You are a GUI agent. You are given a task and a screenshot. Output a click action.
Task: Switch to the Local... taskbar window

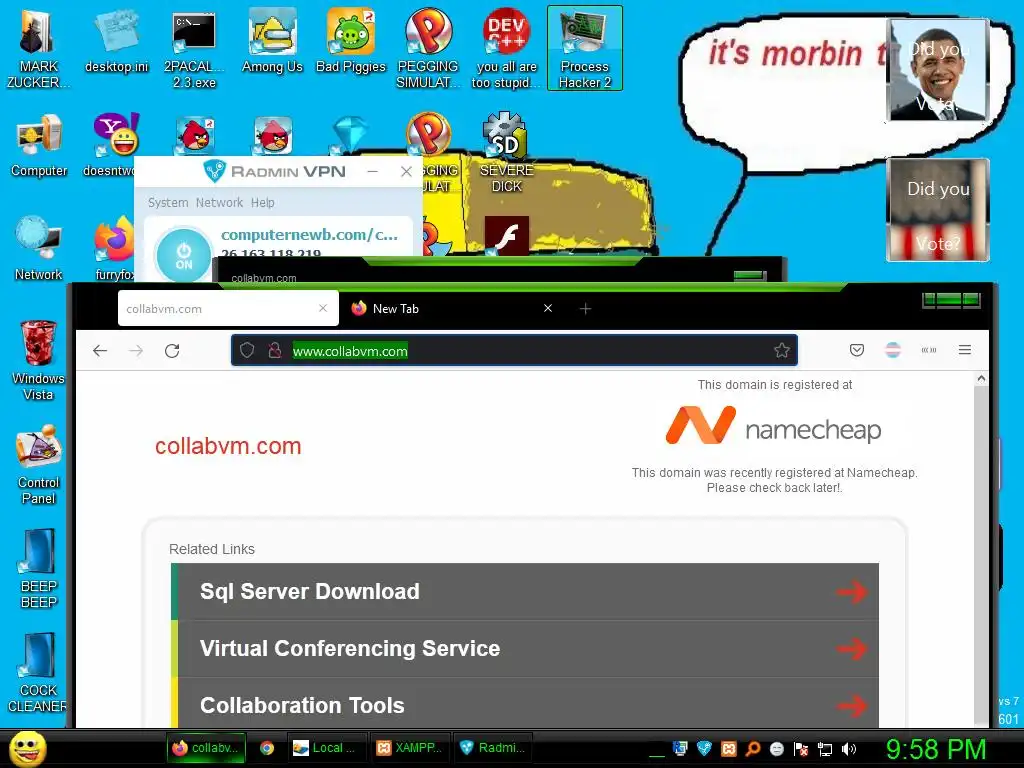328,748
